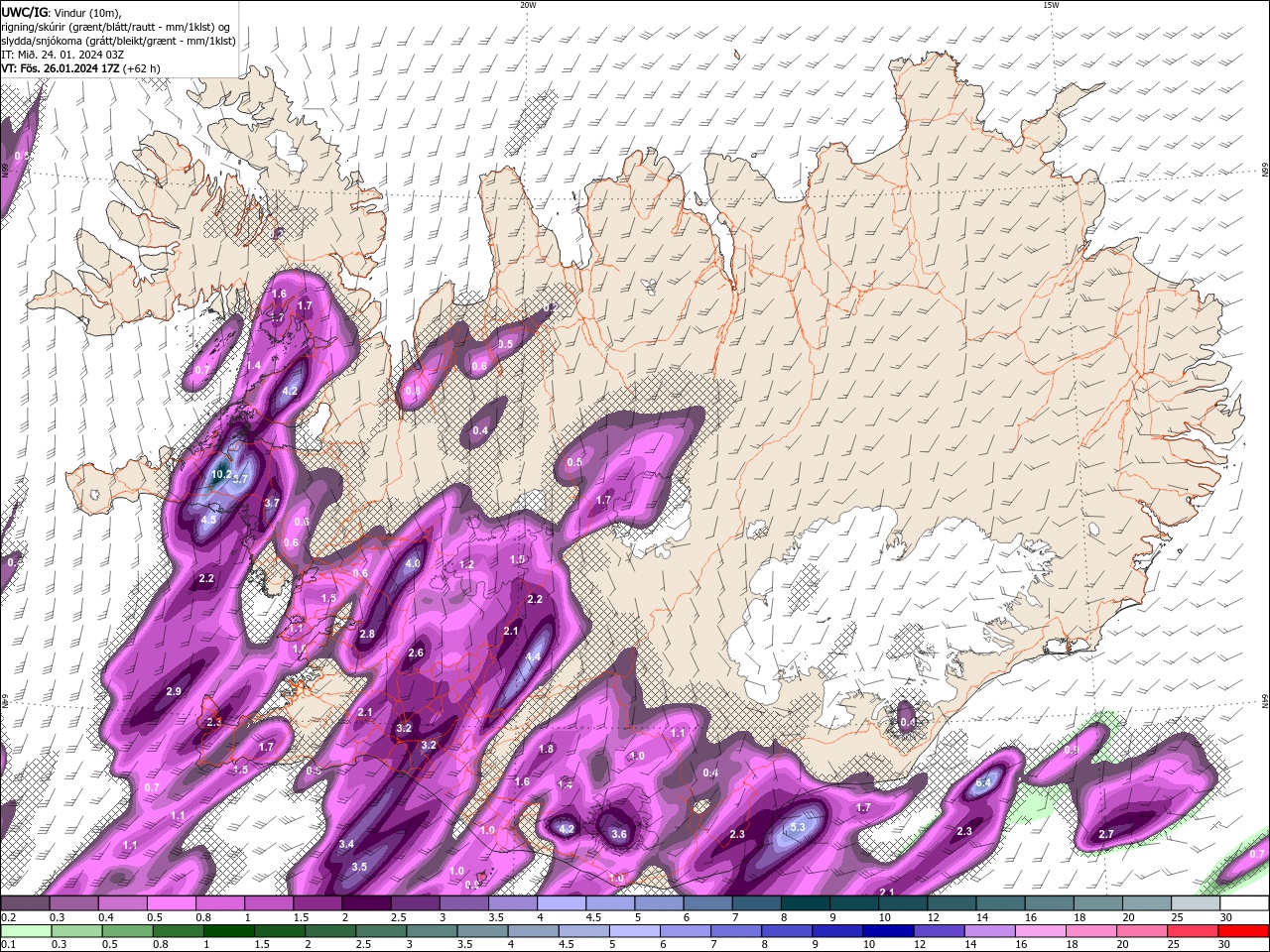1270x952 pixels.
Task: Click the light pink 16 swatch, lower scale
Action: tap(1040, 930)
